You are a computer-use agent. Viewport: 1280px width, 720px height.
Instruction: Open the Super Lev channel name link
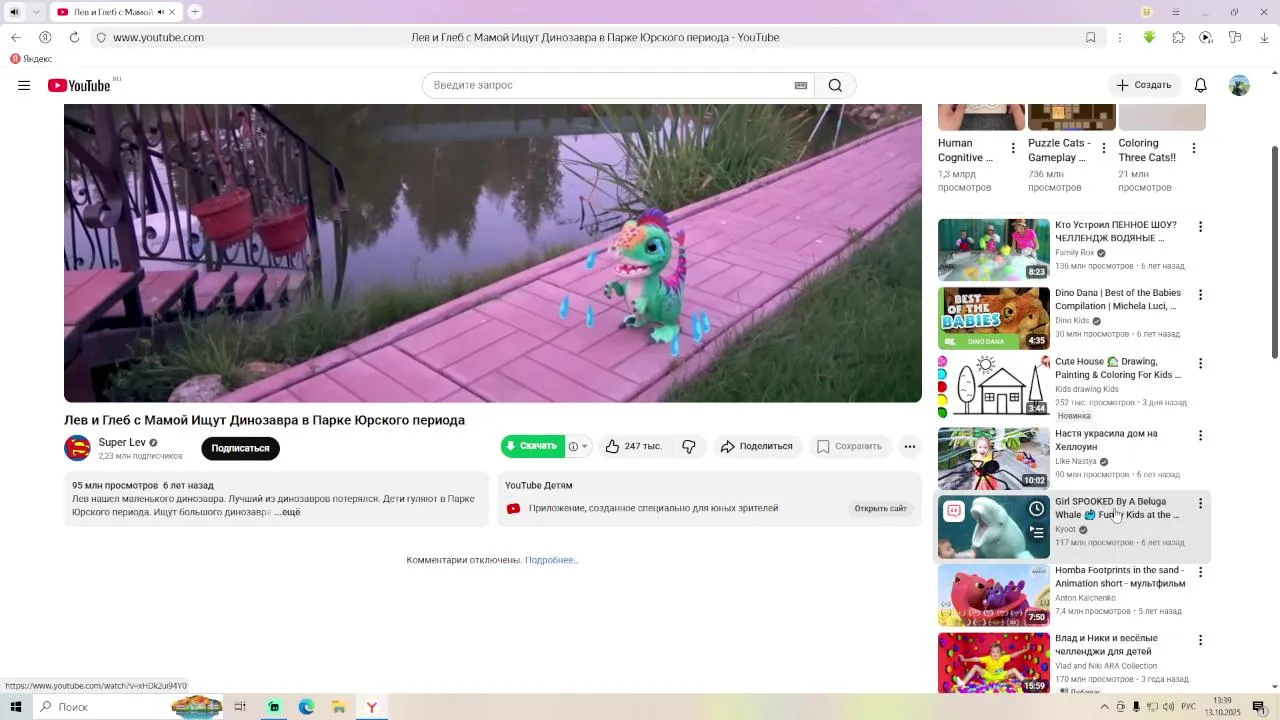click(x=122, y=442)
